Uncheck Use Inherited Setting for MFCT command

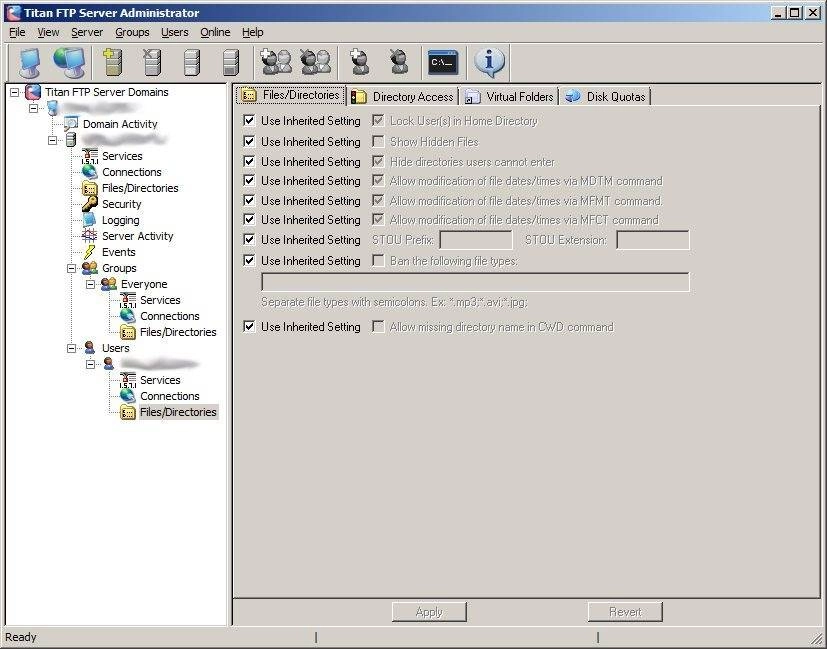tap(249, 219)
